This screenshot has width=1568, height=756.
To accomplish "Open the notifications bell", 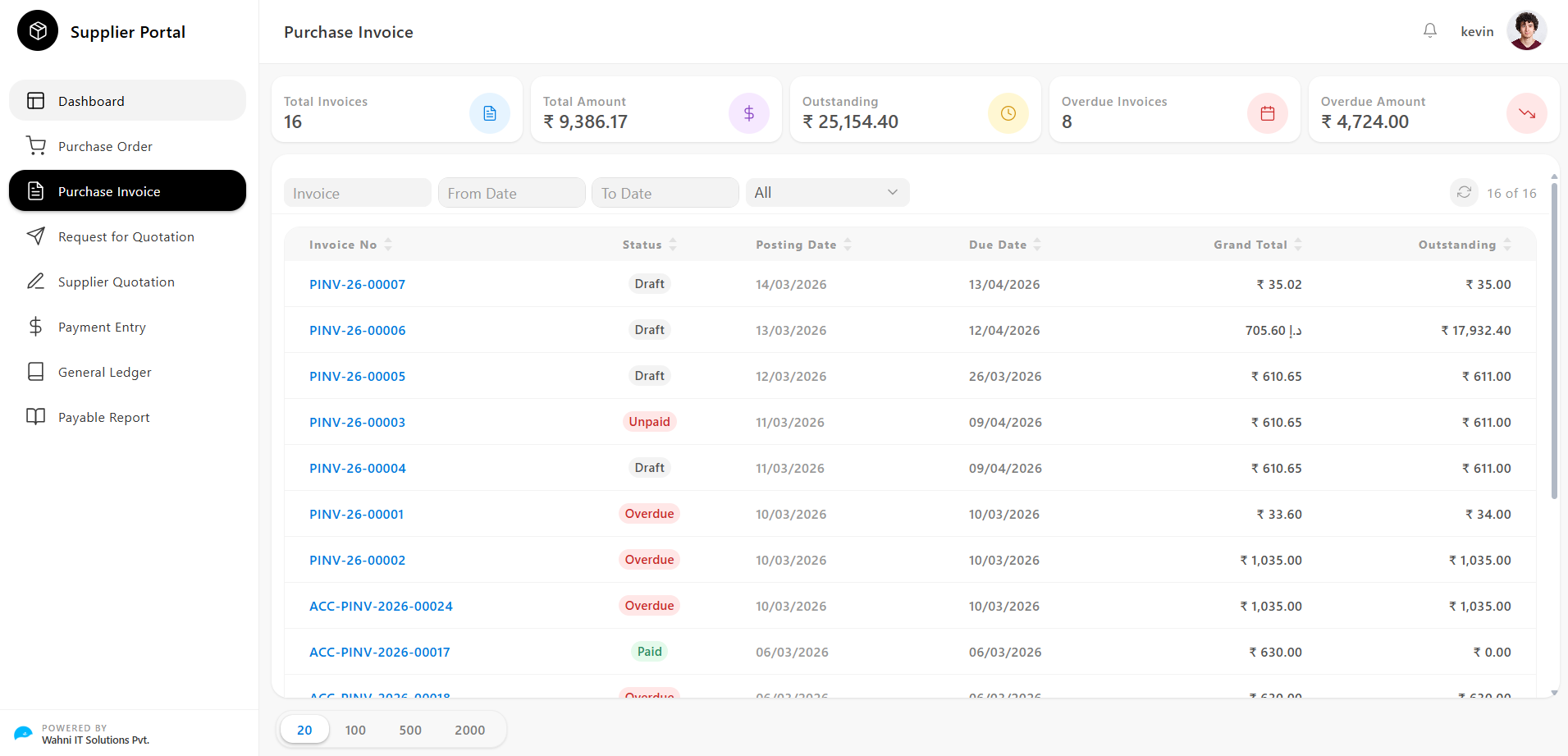I will tap(1430, 31).
